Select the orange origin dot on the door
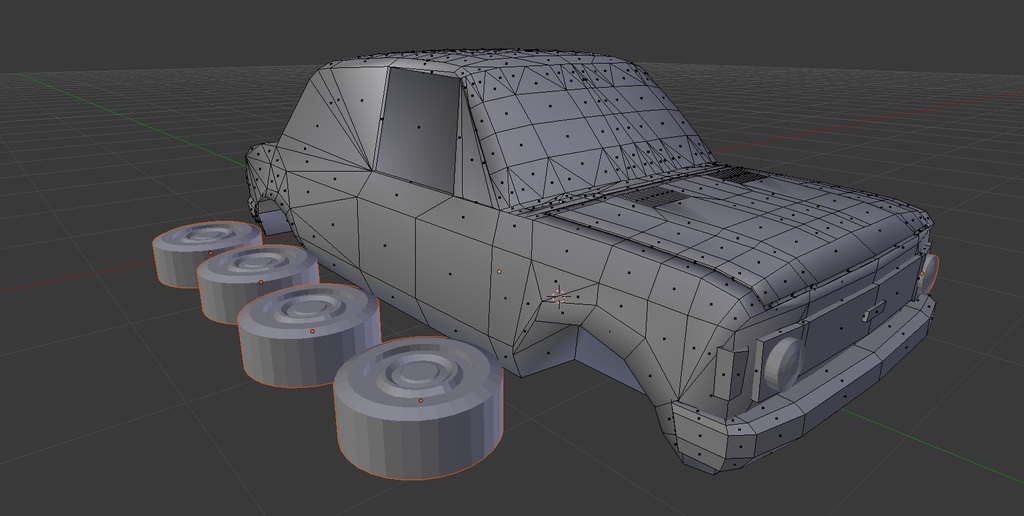1024x516 pixels. click(x=499, y=271)
